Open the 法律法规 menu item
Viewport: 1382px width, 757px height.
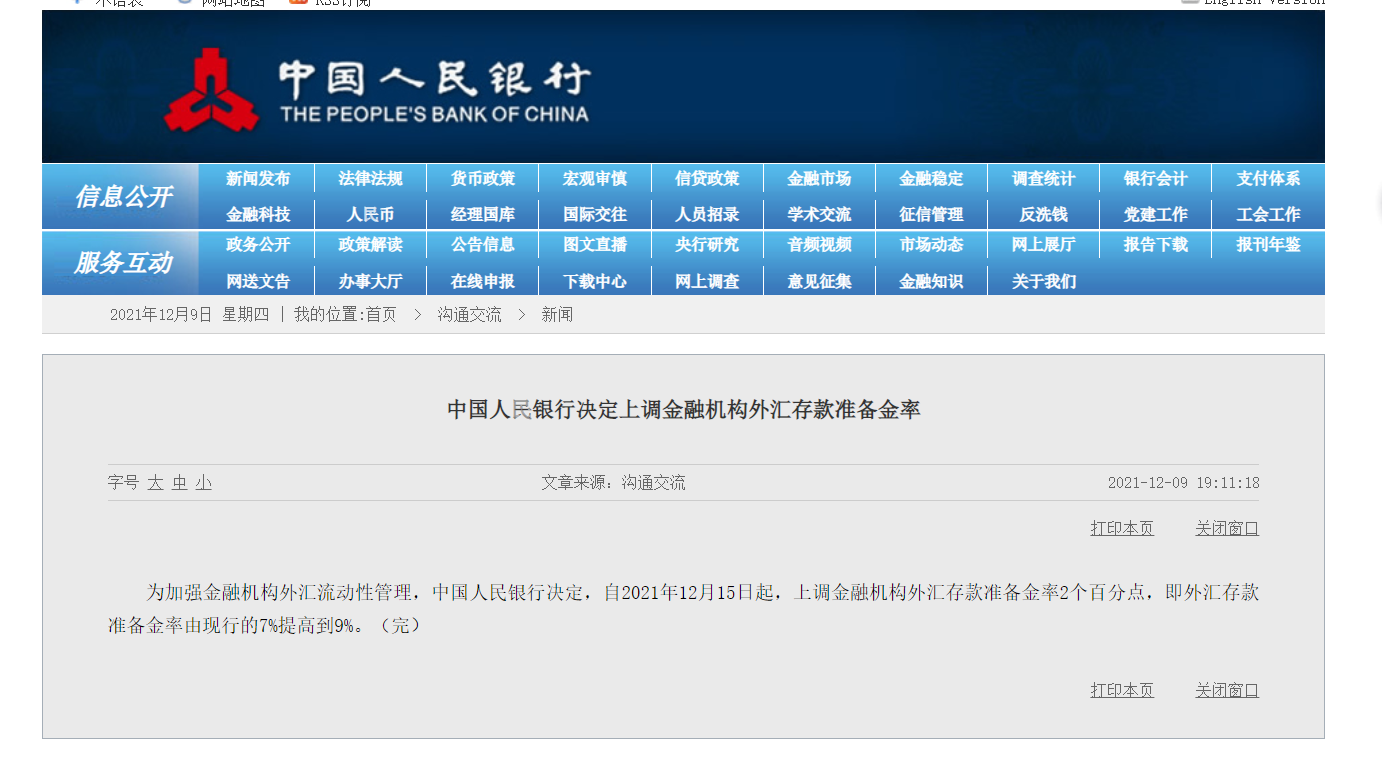(370, 179)
